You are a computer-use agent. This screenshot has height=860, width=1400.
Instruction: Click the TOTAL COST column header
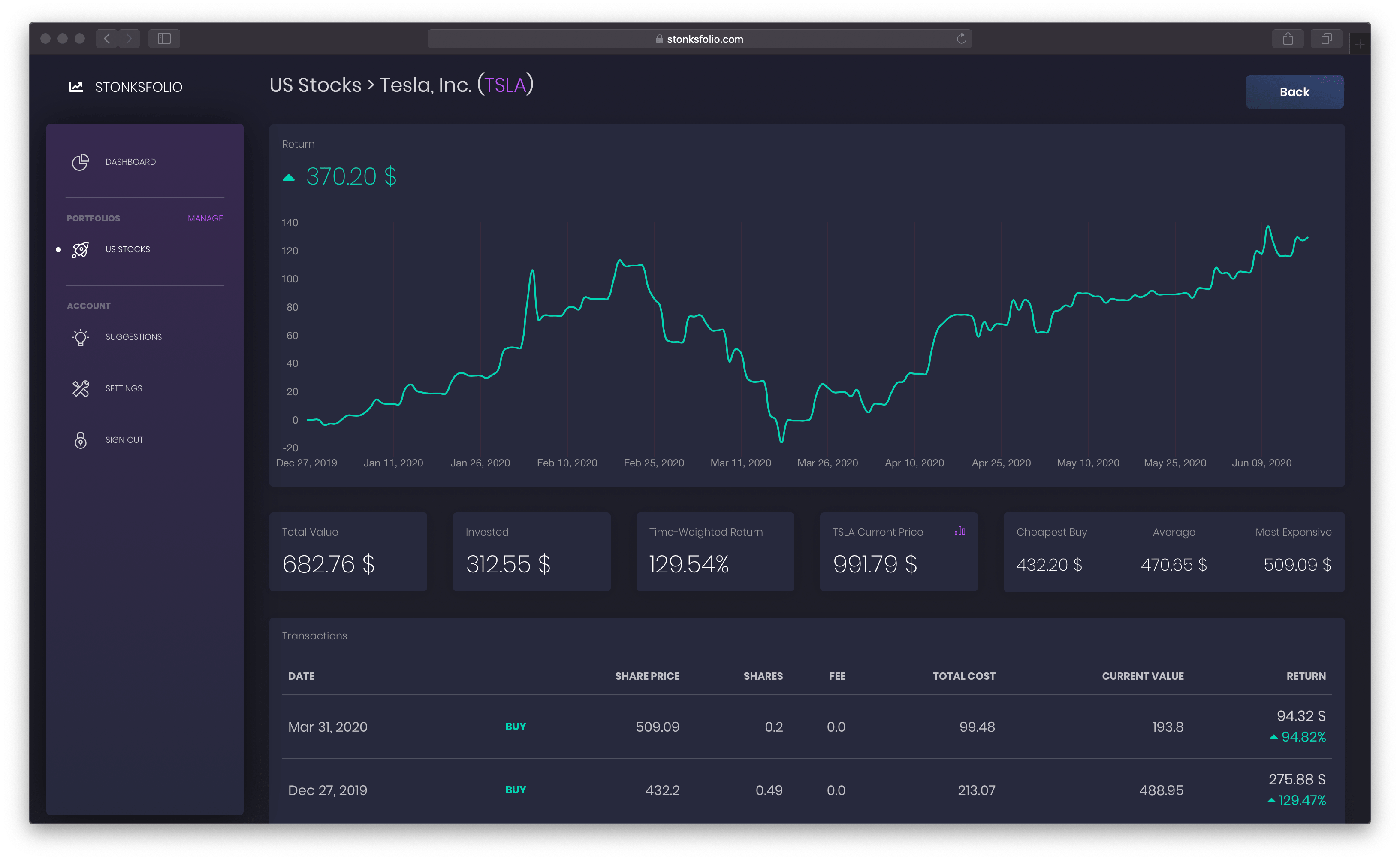pyautogui.click(x=964, y=676)
